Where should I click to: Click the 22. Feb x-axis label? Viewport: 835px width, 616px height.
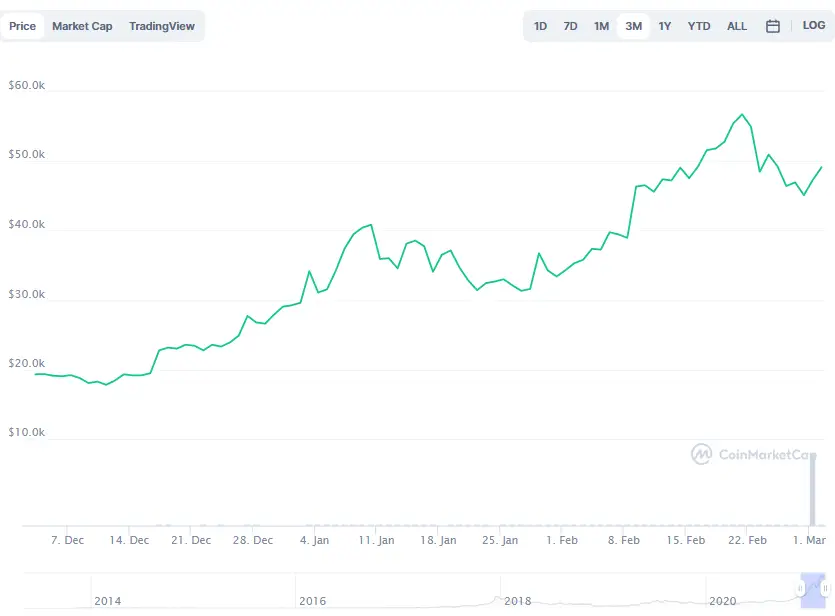747,540
